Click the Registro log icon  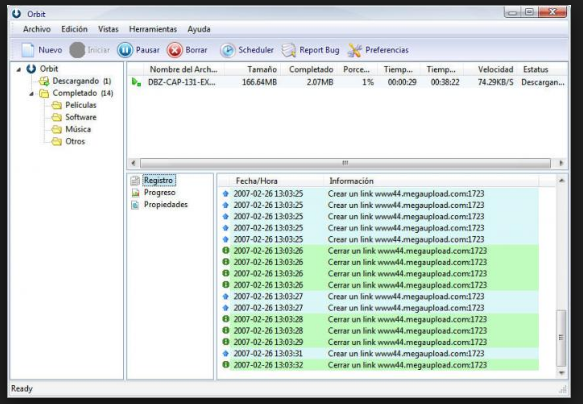click(135, 181)
